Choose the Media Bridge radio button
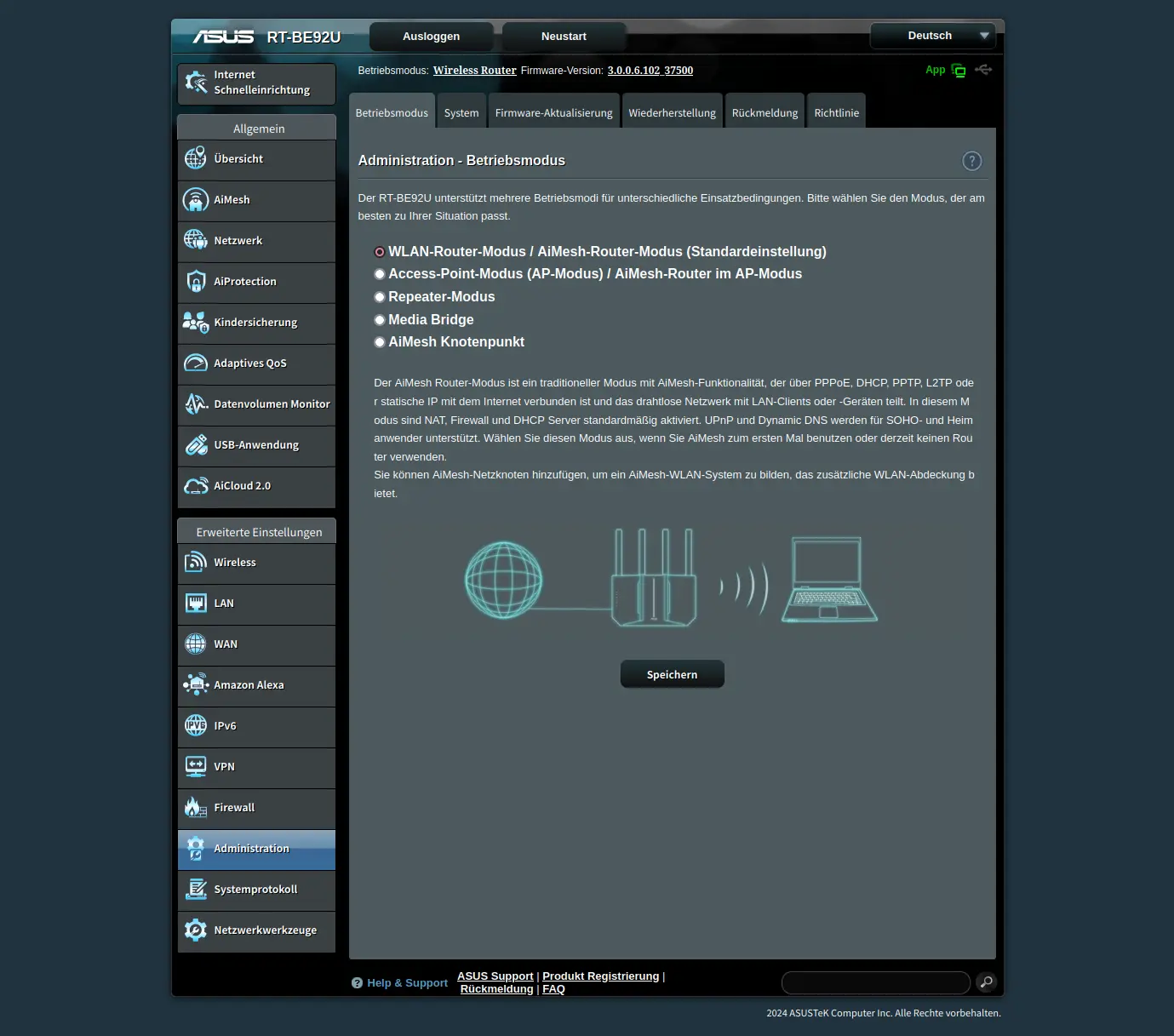1174x1036 pixels. point(380,320)
